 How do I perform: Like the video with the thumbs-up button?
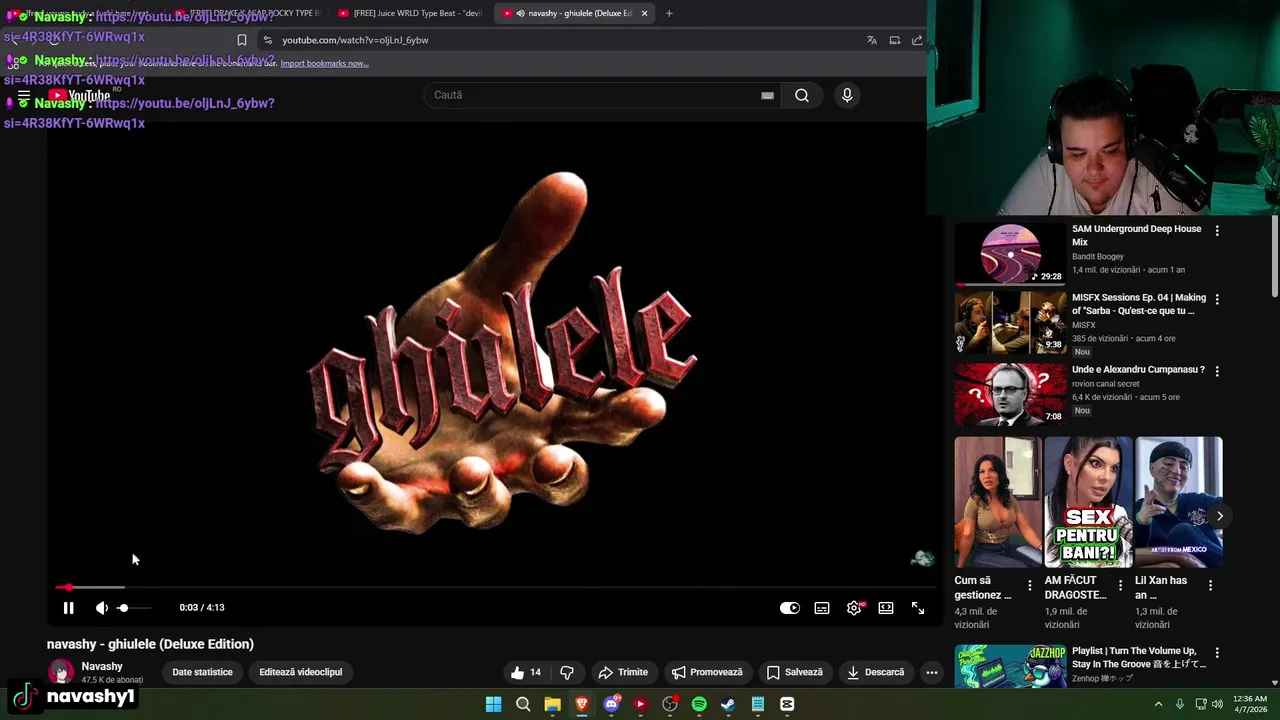pyautogui.click(x=526, y=672)
